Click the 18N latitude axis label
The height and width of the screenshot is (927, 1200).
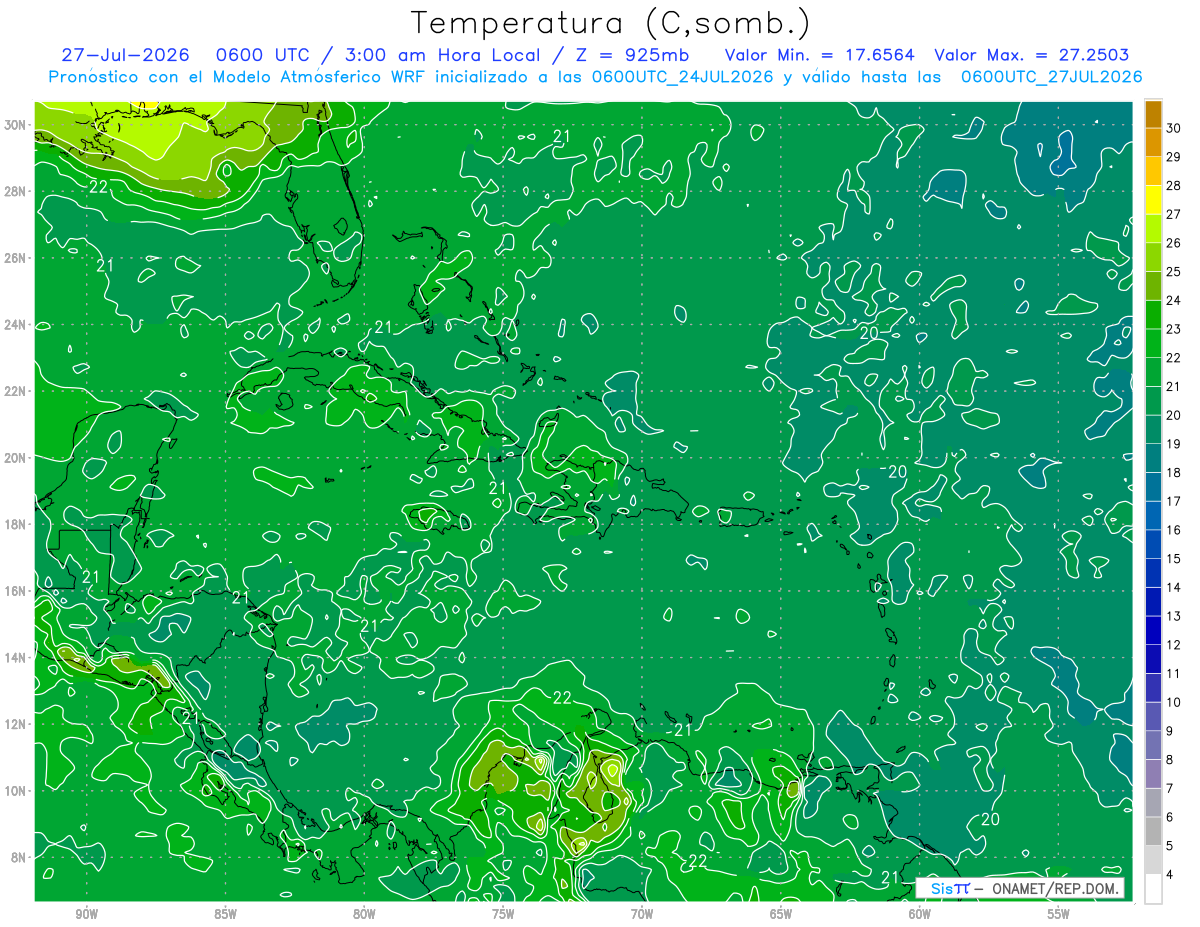click(17, 524)
